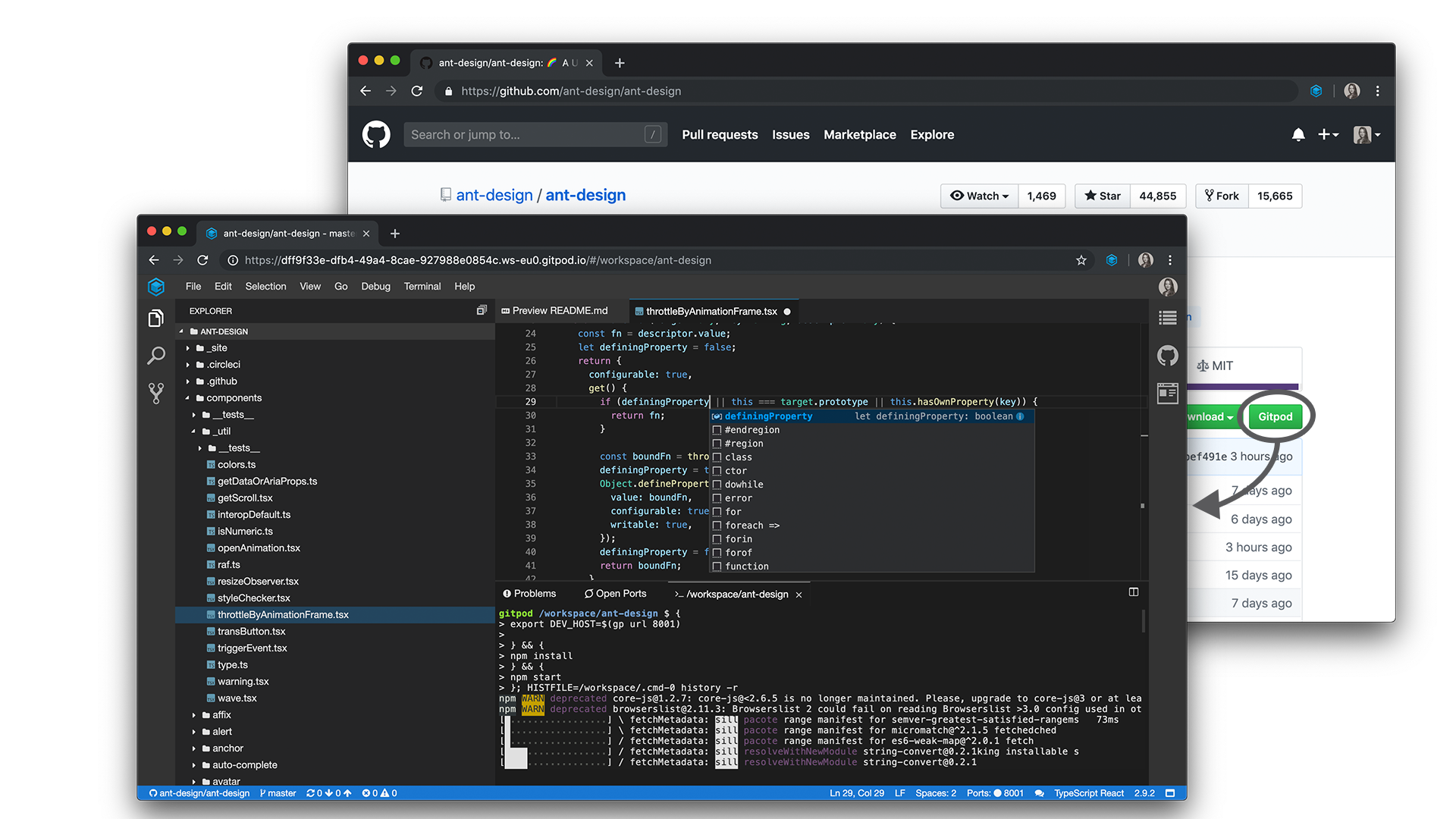The image size is (1456, 819).
Task: Click the GitHub URL address bar
Action: point(867,91)
